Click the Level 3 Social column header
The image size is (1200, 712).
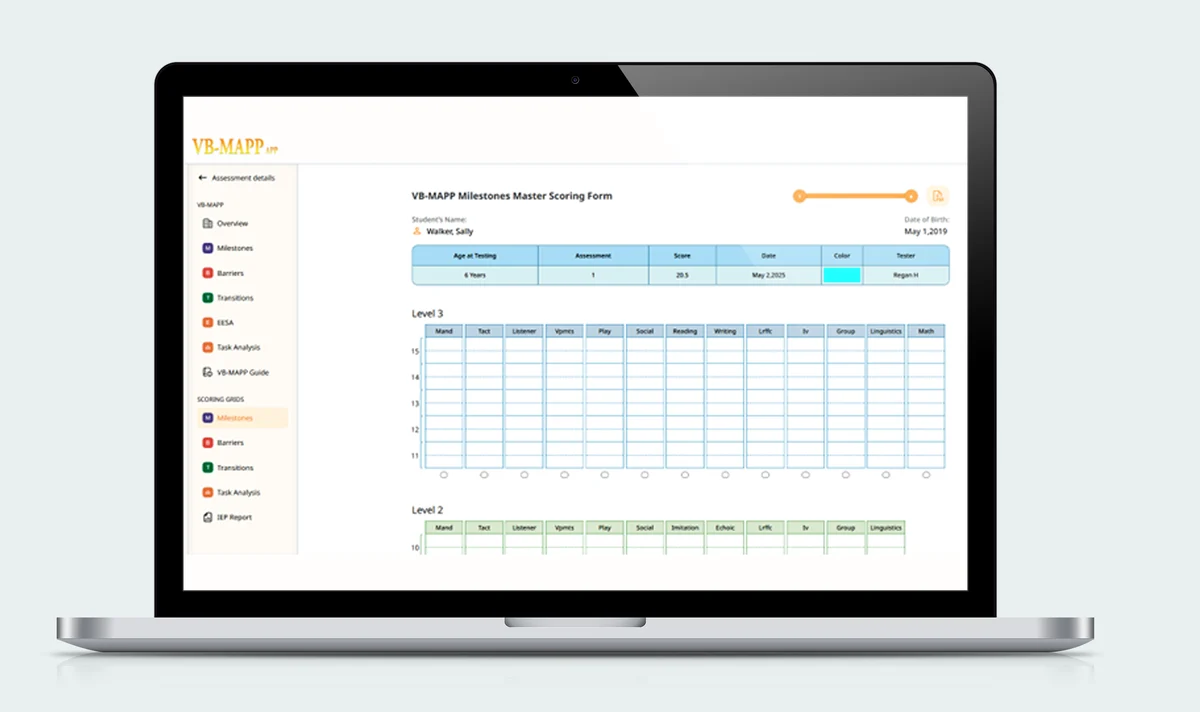(645, 331)
